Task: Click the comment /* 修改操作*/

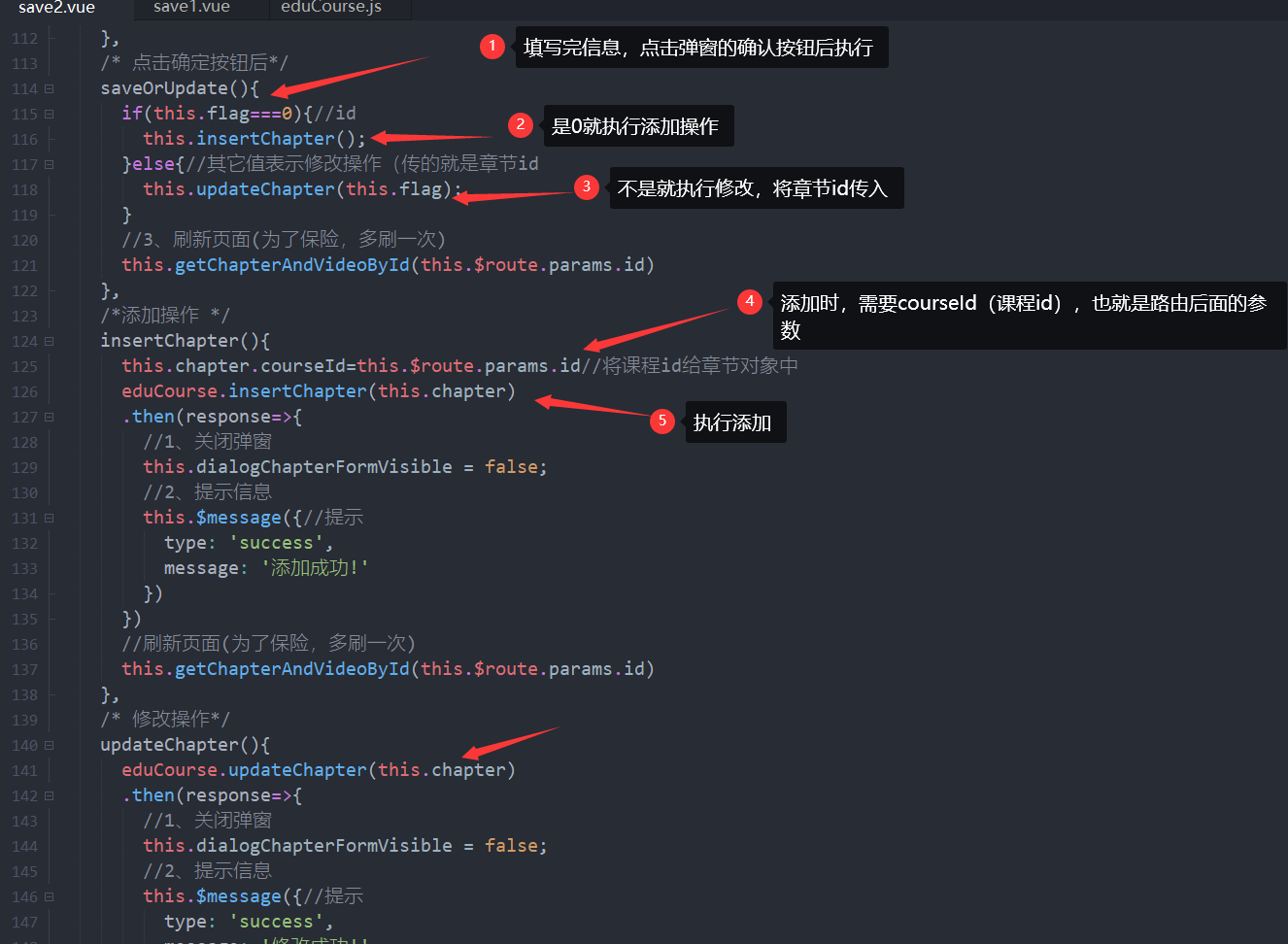Action: (x=165, y=720)
